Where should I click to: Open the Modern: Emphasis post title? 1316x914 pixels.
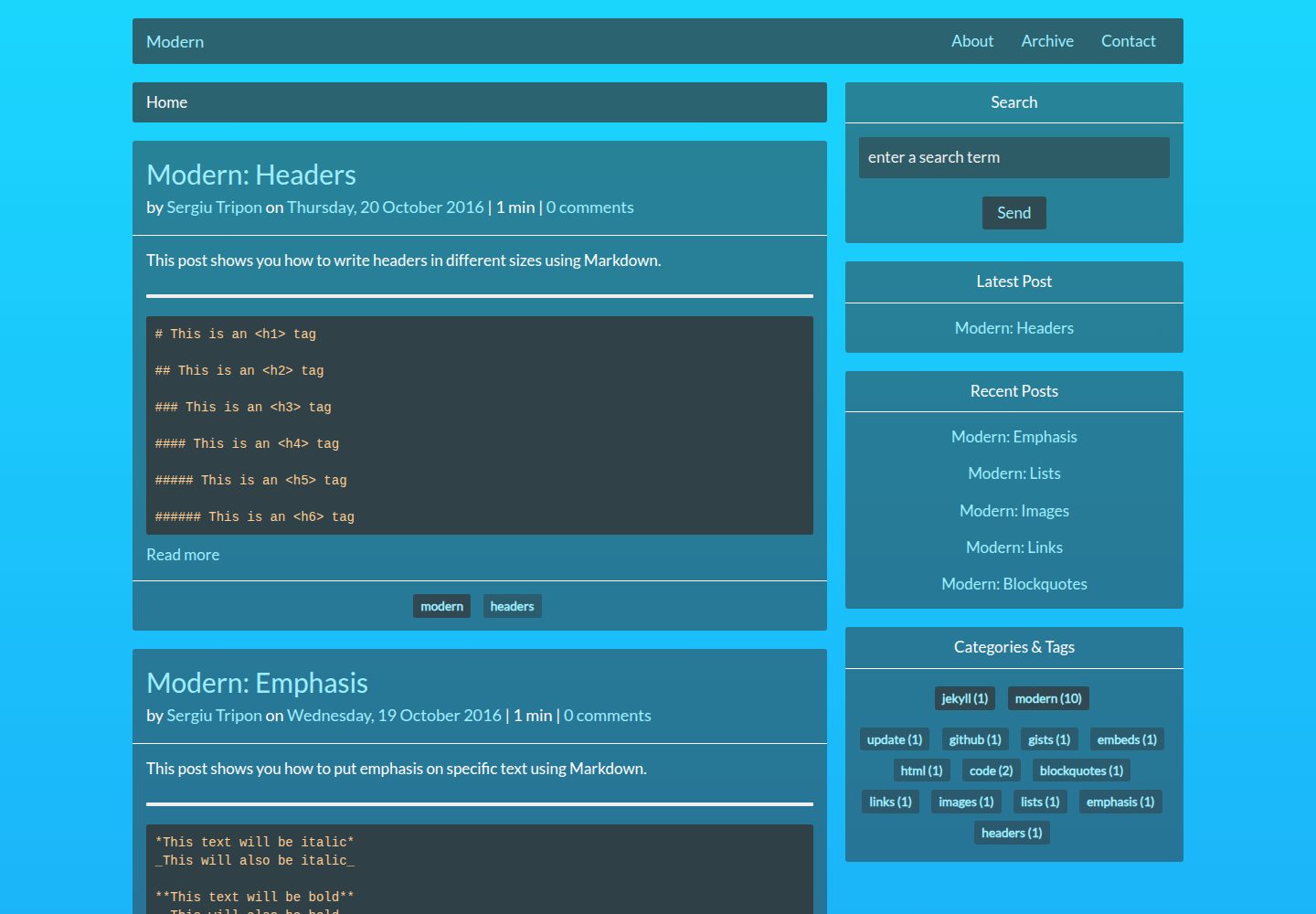click(x=257, y=683)
